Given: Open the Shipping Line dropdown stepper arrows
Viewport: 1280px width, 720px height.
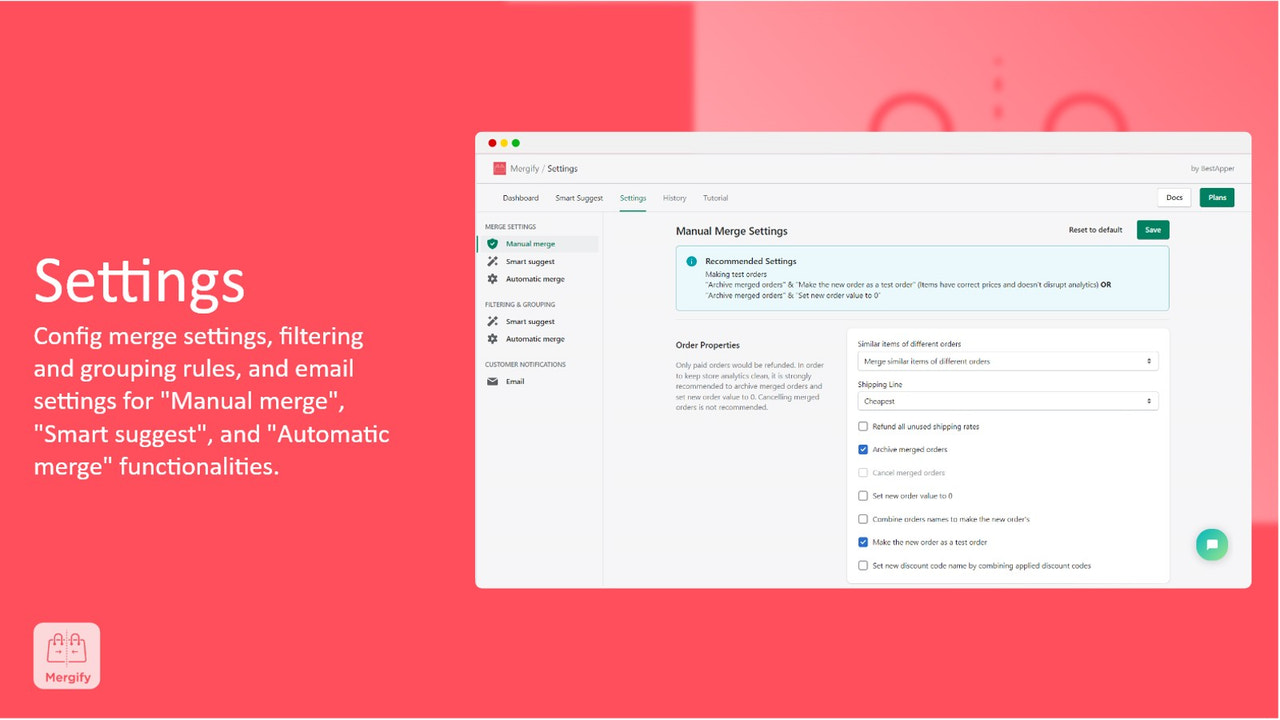Looking at the screenshot, I should coord(1150,400).
